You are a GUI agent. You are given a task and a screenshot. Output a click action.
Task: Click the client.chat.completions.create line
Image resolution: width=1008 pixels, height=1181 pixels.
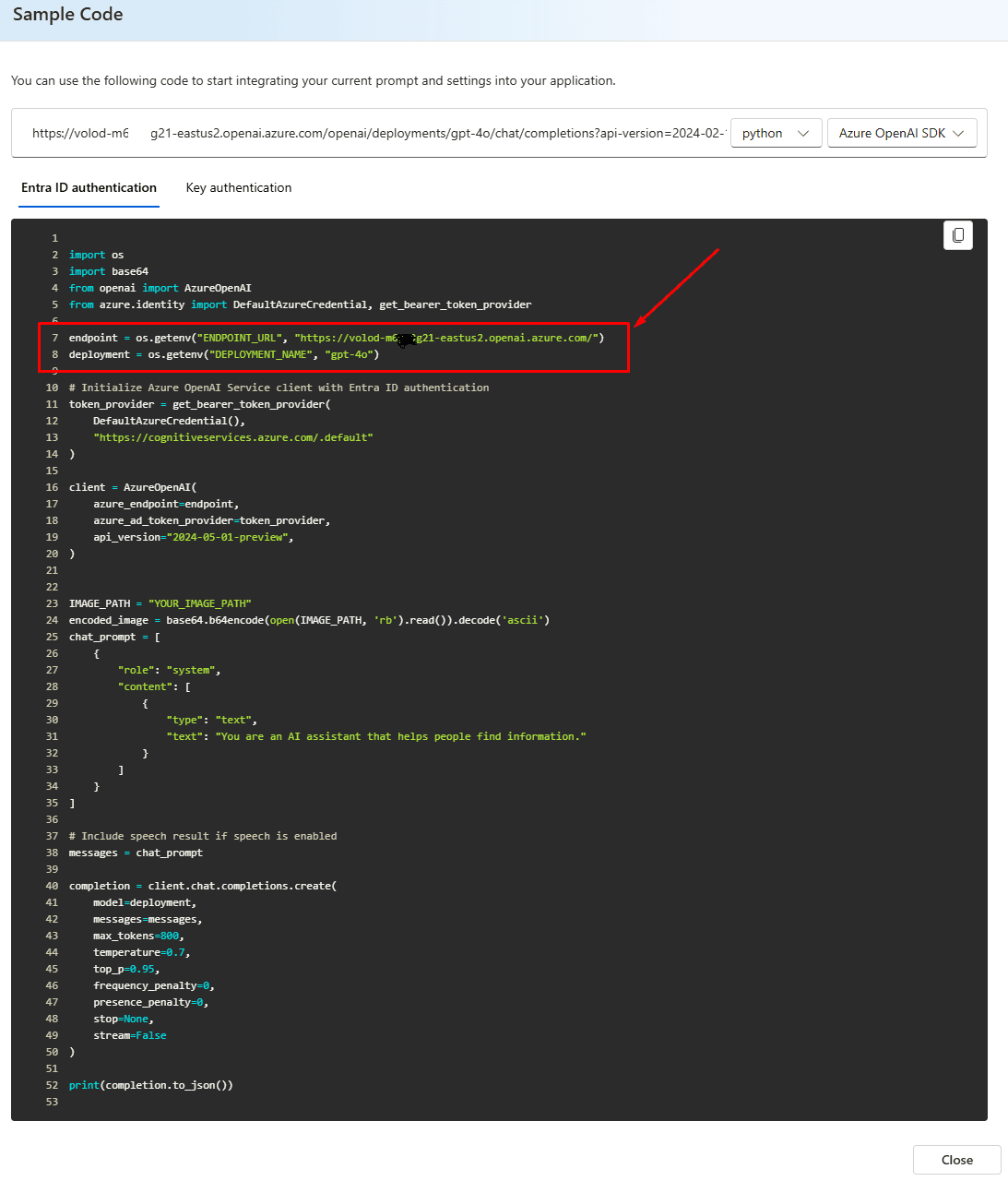[x=203, y=886]
